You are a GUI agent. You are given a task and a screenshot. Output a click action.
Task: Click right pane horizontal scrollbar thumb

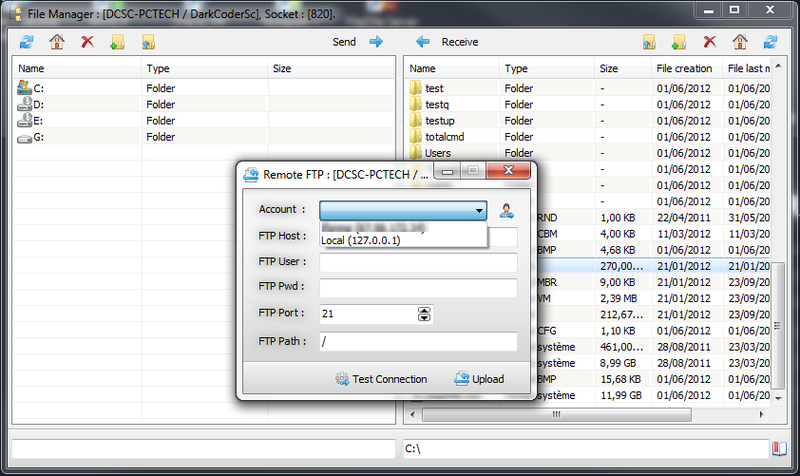click(x=557, y=415)
